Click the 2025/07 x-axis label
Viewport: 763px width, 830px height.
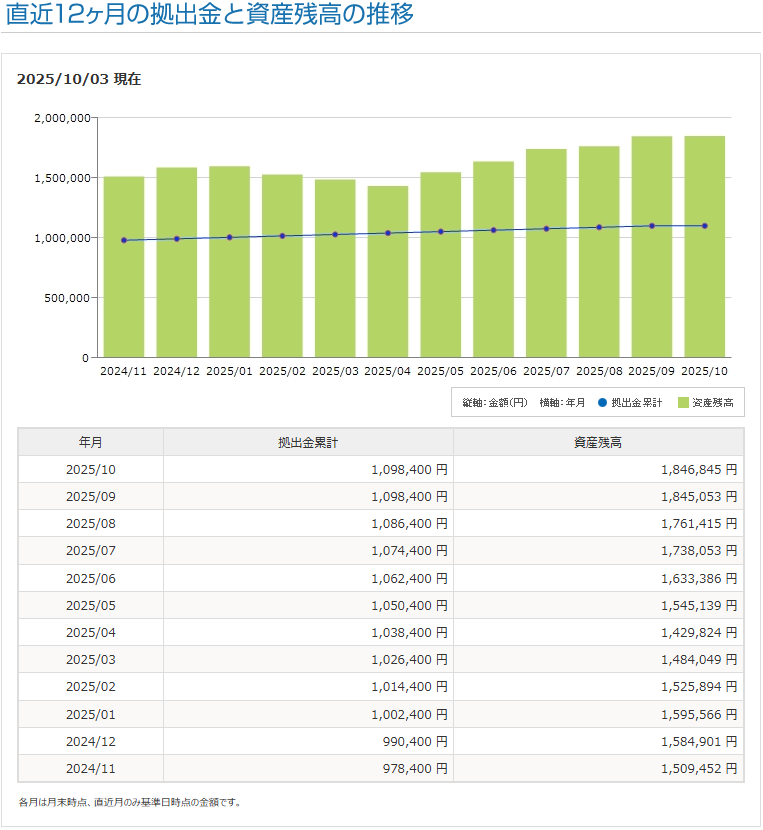tap(546, 370)
